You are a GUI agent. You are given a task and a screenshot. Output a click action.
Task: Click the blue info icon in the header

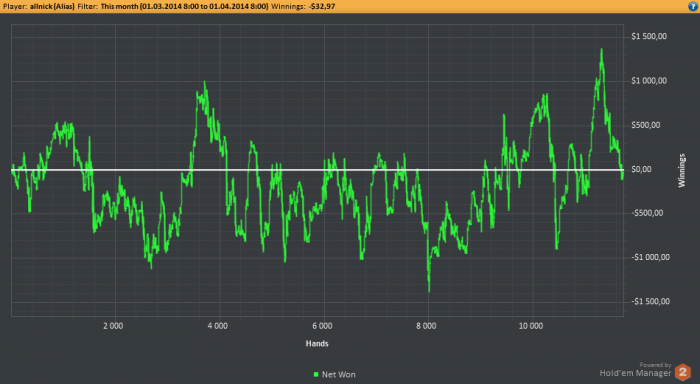(693, 6)
